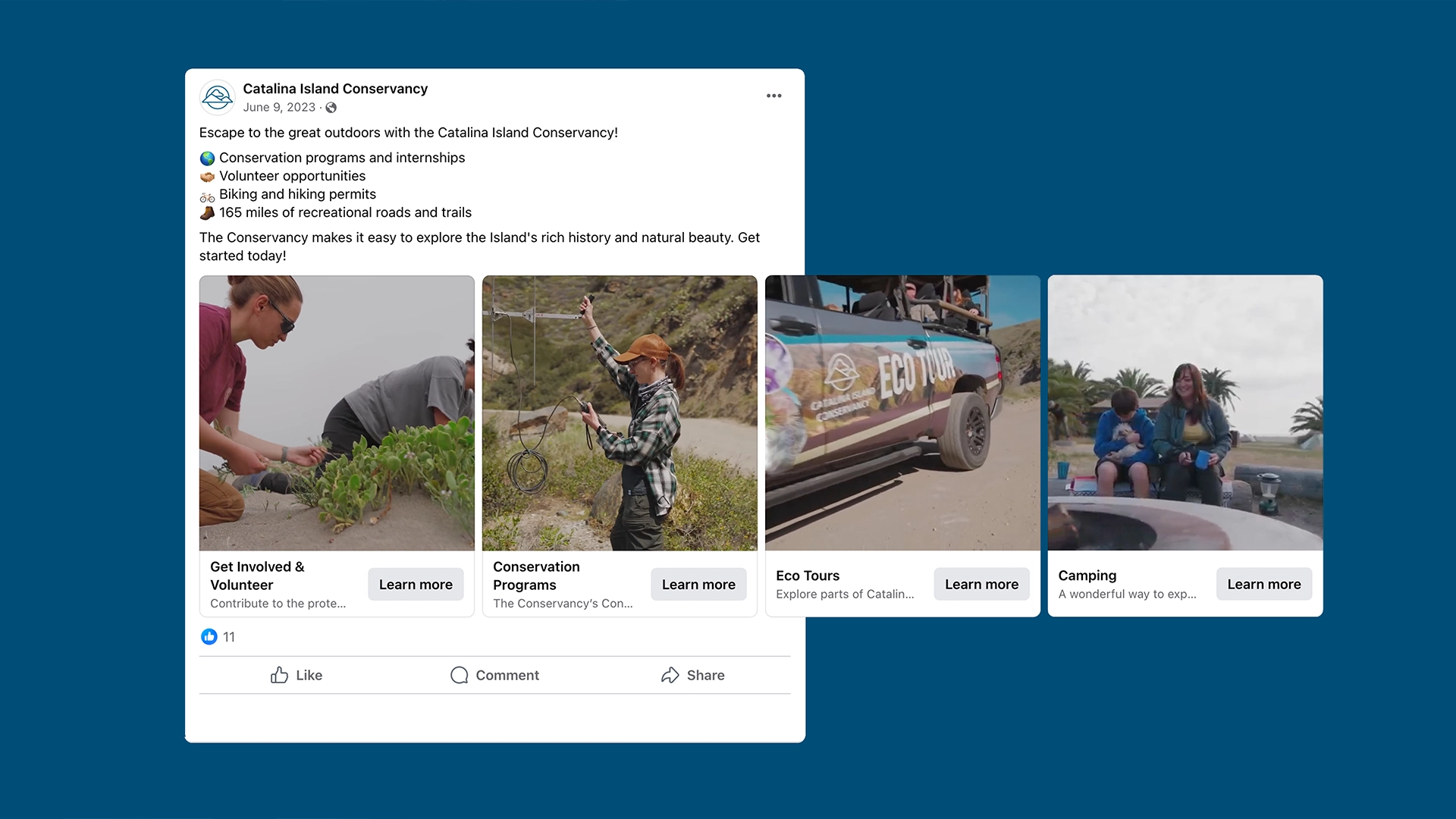Open the woman with antenna carousel image
Viewport: 1456px width, 819px height.
620,413
